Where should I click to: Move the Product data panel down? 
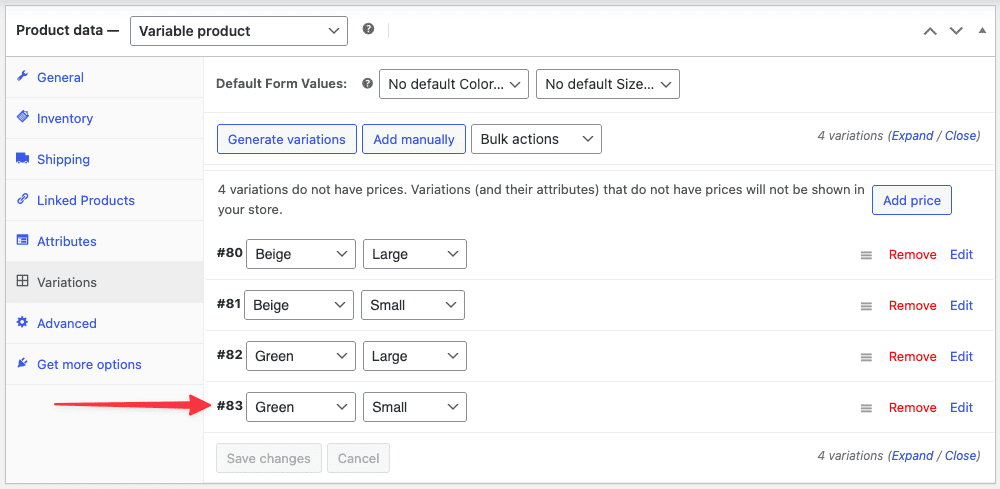(955, 31)
